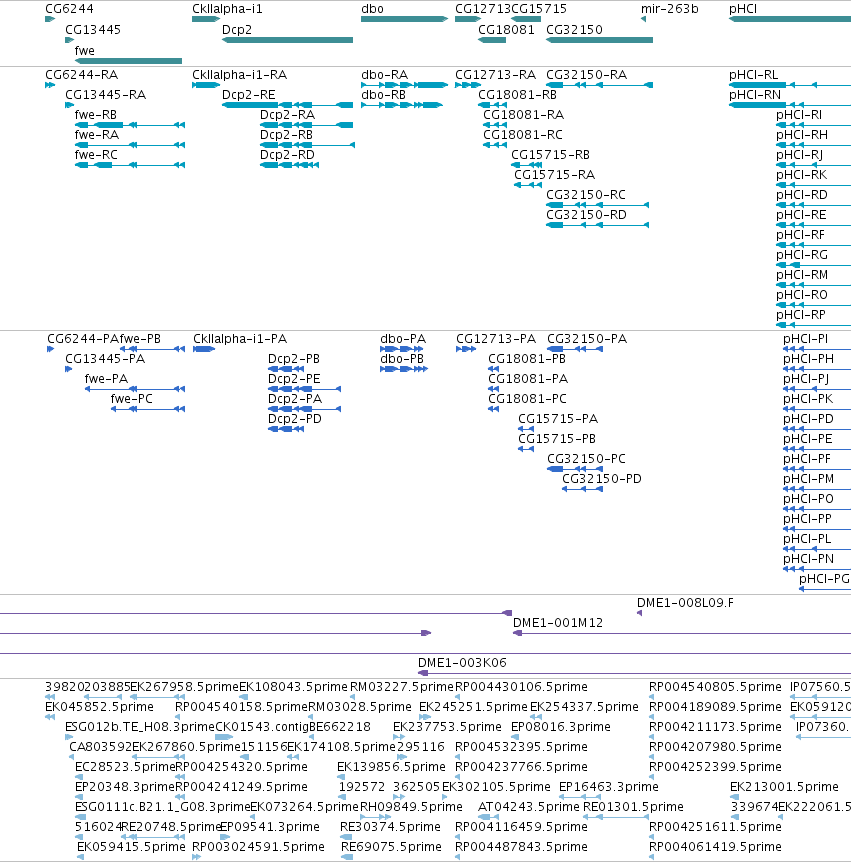Select the CG18081 gene label
Viewport: 851px width, 862px height.
coord(506,30)
